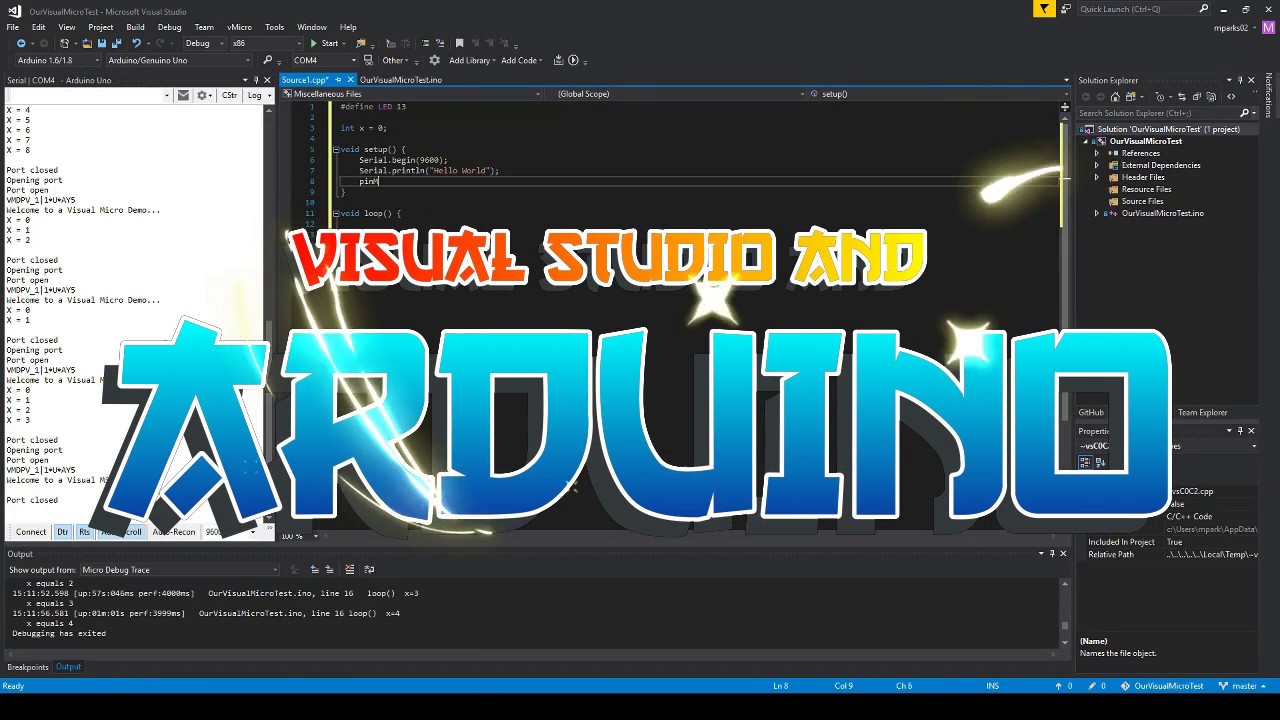Expand the External Dependencies node
Viewport: 1280px width, 720px height.
pyautogui.click(x=1097, y=165)
